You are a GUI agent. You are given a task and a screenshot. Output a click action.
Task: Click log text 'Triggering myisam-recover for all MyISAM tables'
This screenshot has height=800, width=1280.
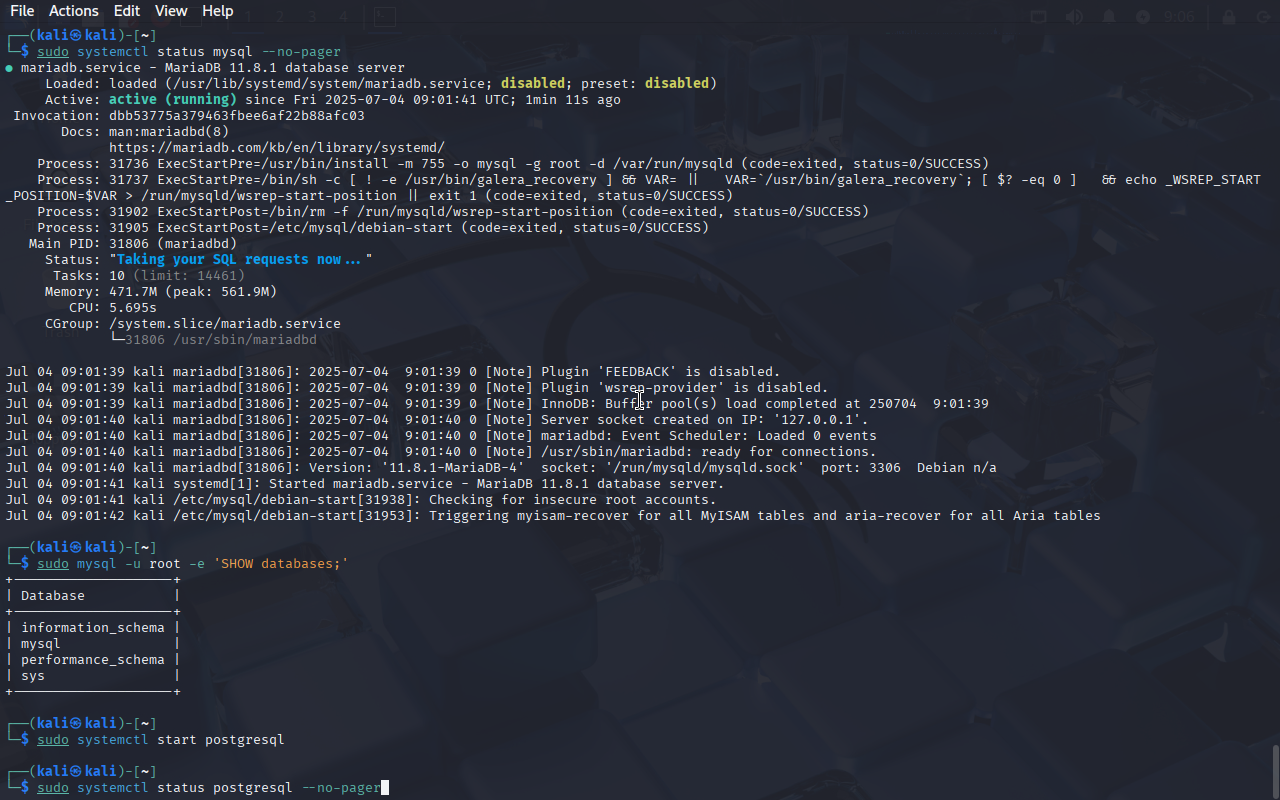tap(617, 516)
